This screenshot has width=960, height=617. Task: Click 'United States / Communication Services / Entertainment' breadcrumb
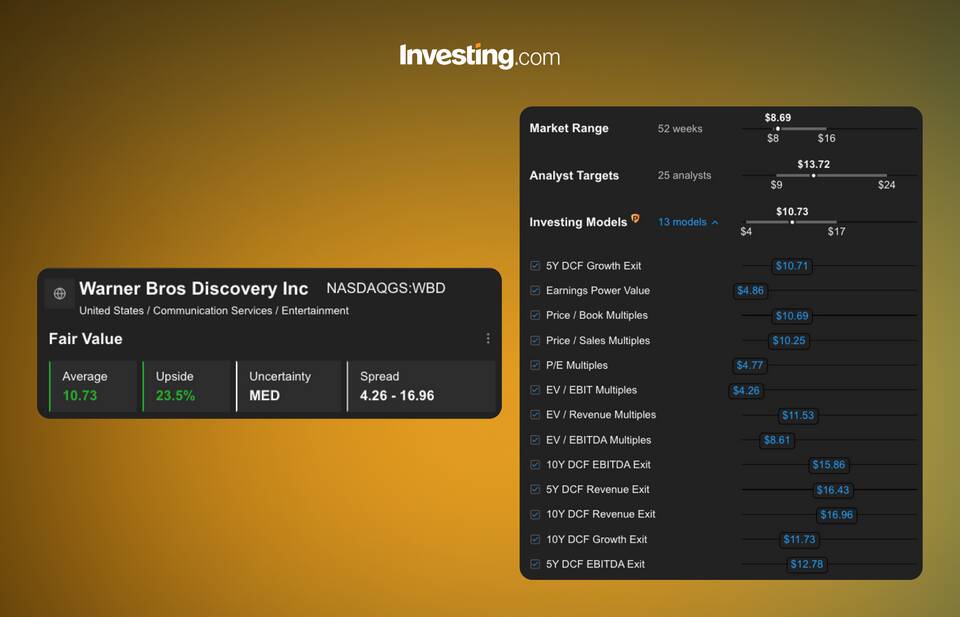click(214, 311)
